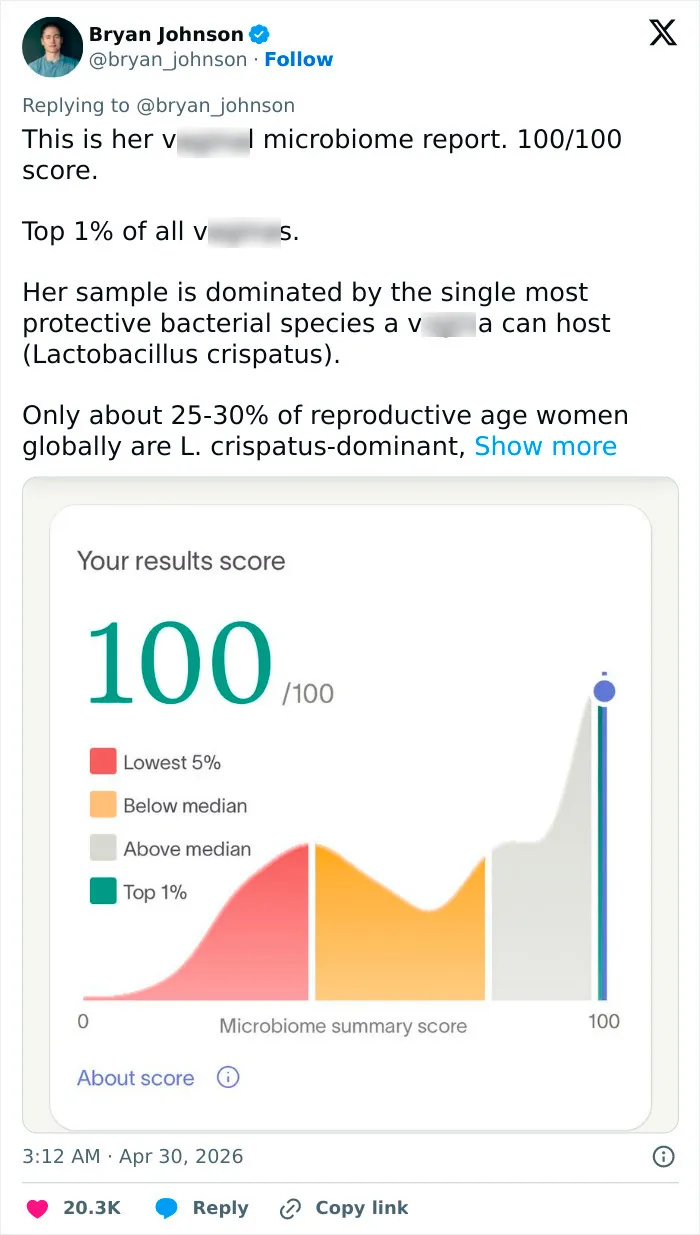Click the verified badge next to Bryan Johnson
700x1235 pixels.
259,34
